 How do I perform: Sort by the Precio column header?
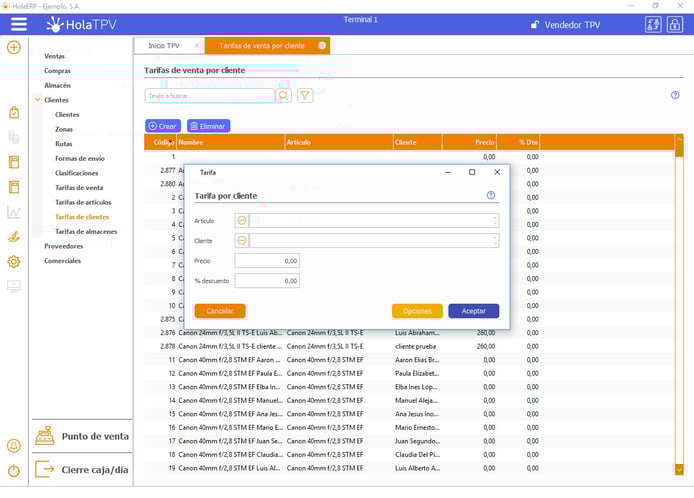click(469, 142)
